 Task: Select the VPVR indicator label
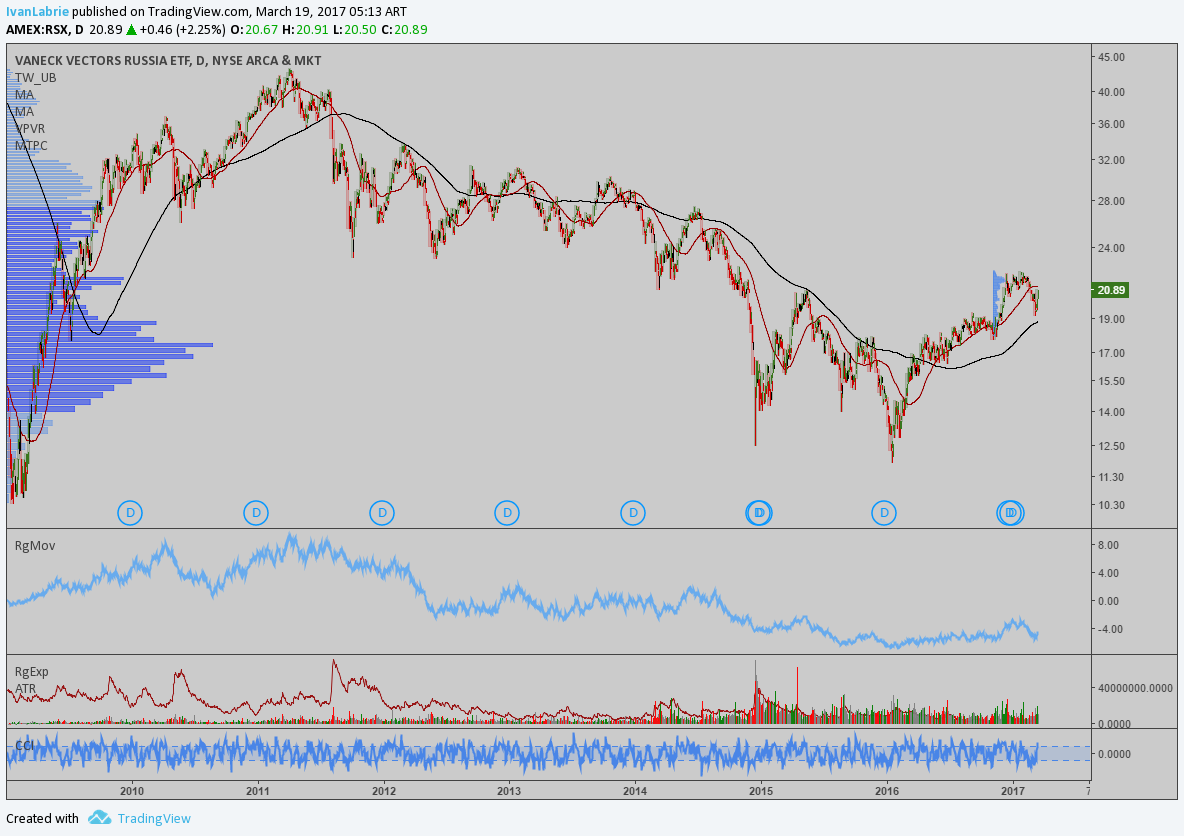[x=30, y=128]
